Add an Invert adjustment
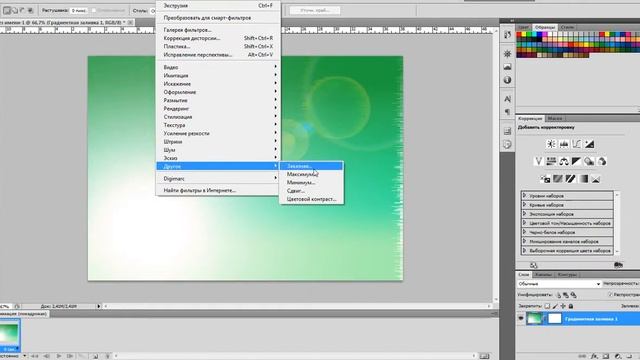This screenshot has height=360, width=640. tap(545, 179)
